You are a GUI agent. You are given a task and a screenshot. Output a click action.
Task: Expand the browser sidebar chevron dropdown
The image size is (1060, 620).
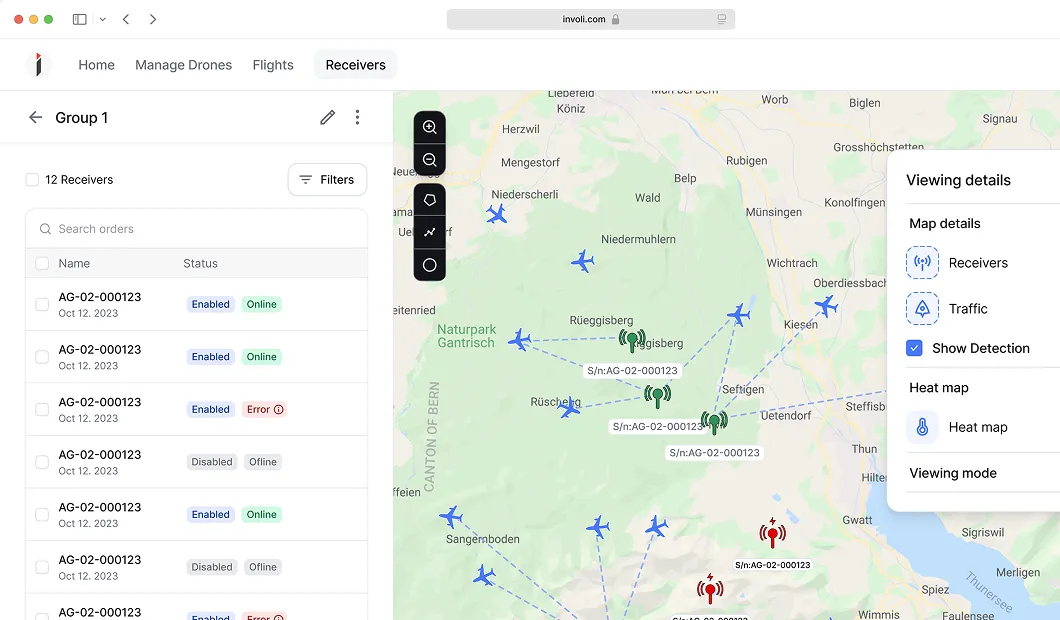coord(103,19)
